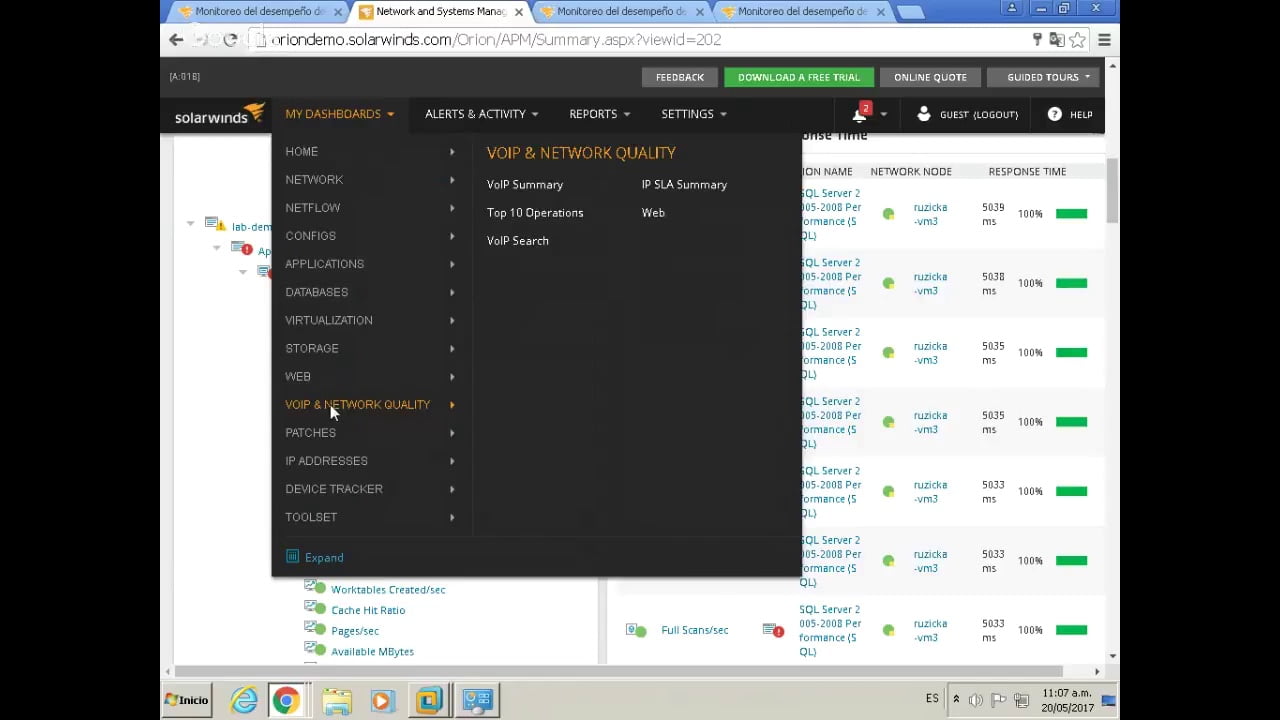
Task: Switch to the first Monitoreo del desempeño tab
Action: pos(260,12)
